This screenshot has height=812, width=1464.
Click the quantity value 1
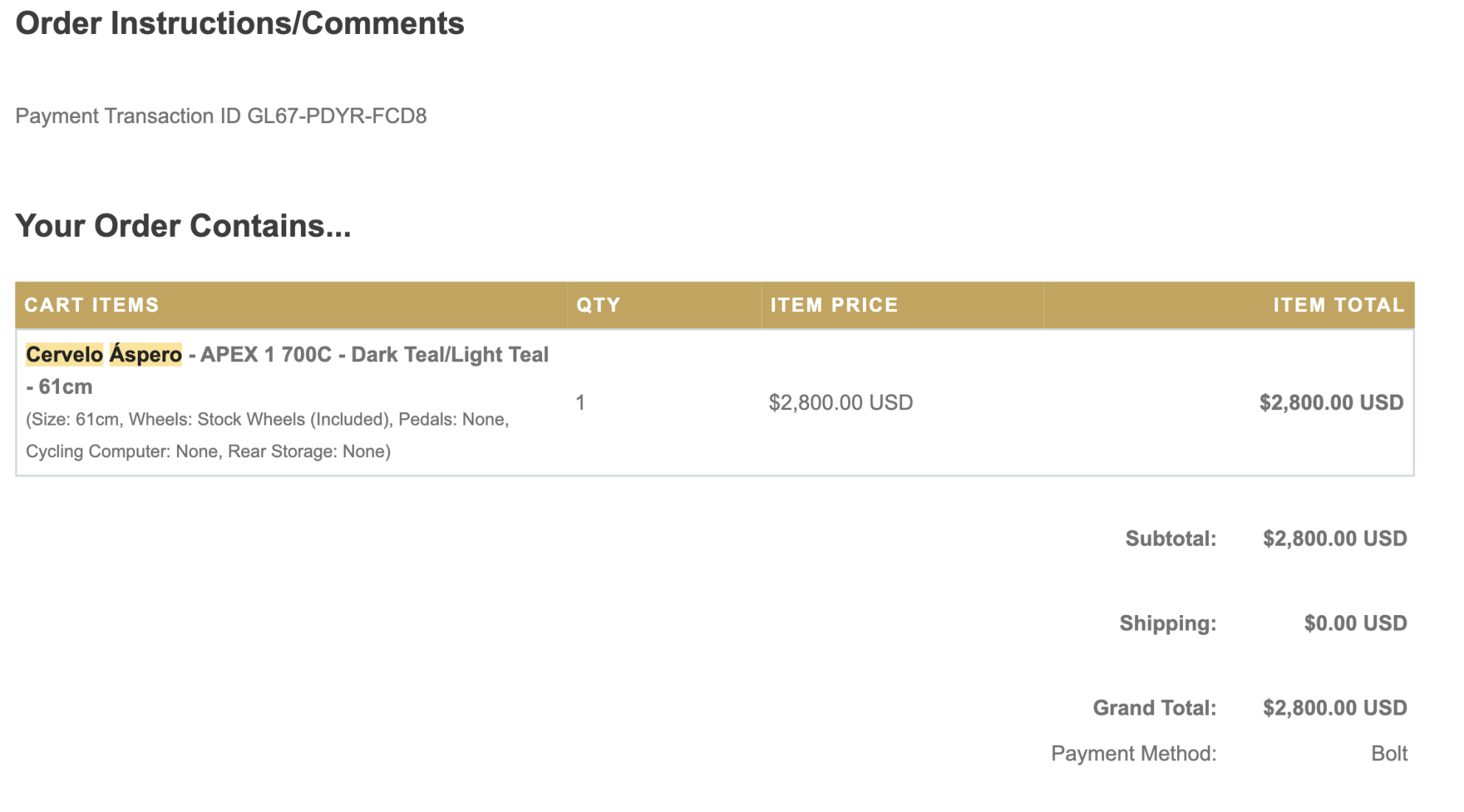pyautogui.click(x=580, y=403)
